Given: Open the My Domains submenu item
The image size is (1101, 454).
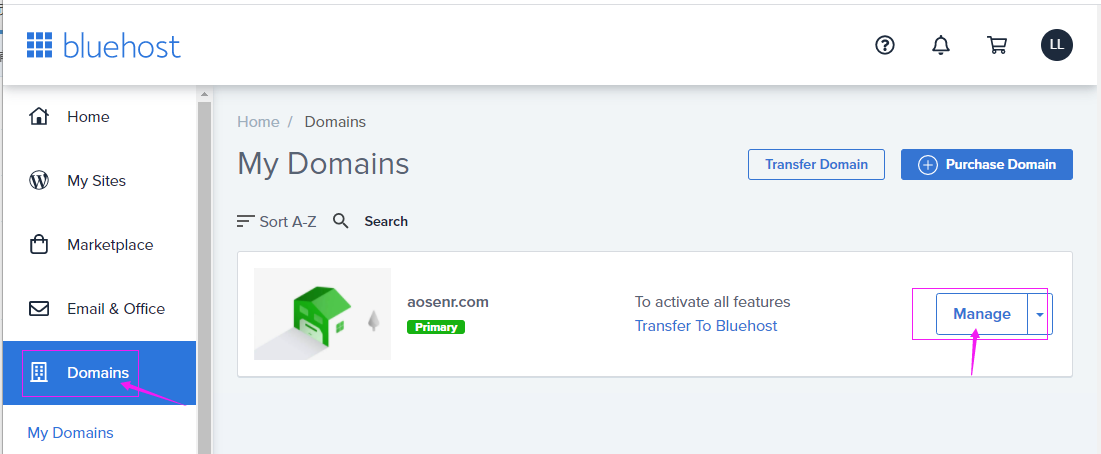Looking at the screenshot, I should pos(70,433).
